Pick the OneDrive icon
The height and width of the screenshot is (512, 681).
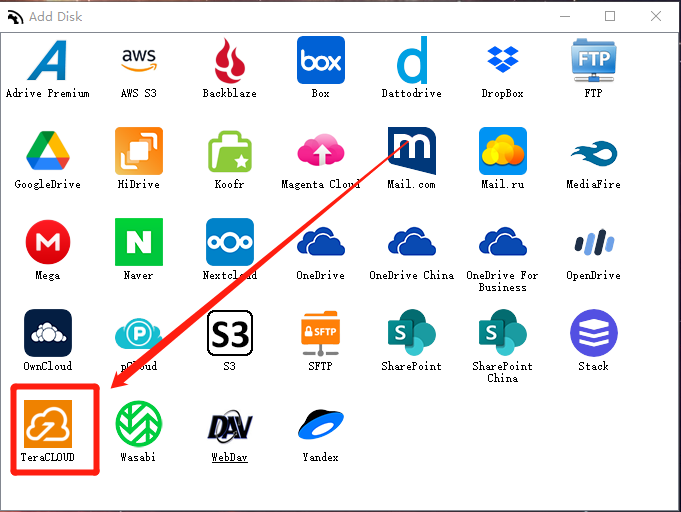321,241
